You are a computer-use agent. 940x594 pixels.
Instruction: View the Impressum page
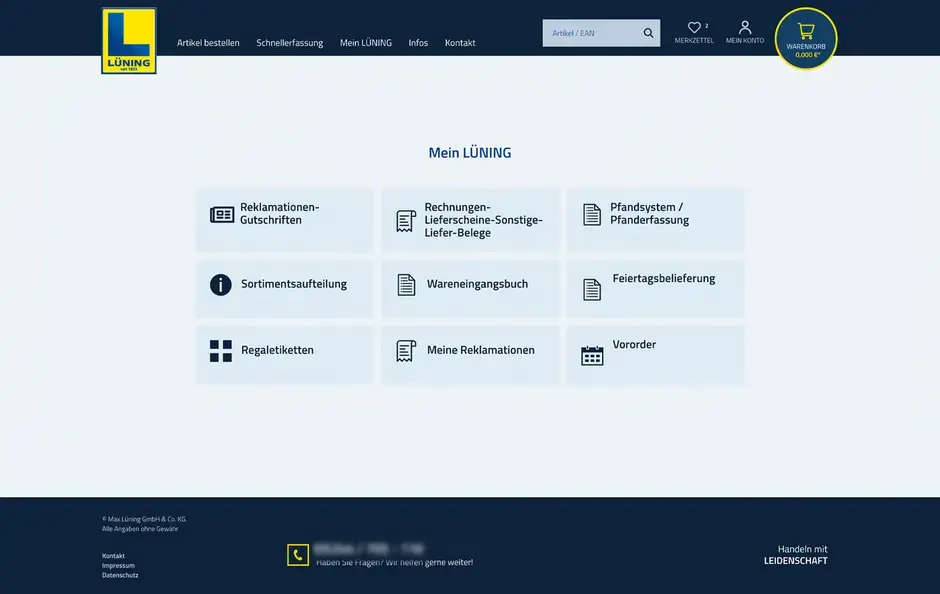pyautogui.click(x=117, y=565)
